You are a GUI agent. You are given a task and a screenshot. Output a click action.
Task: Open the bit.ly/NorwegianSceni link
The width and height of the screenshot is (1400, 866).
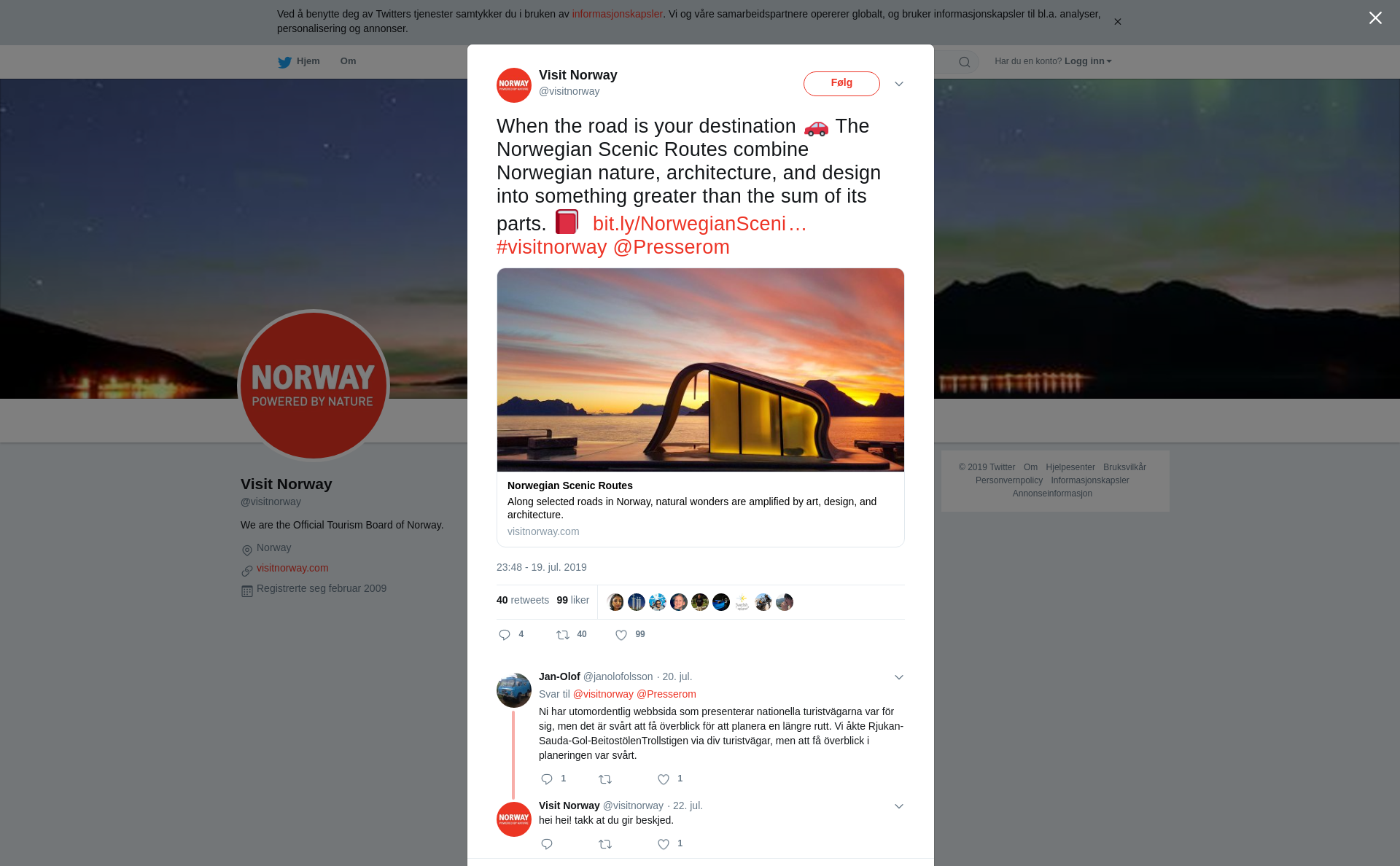[699, 224]
